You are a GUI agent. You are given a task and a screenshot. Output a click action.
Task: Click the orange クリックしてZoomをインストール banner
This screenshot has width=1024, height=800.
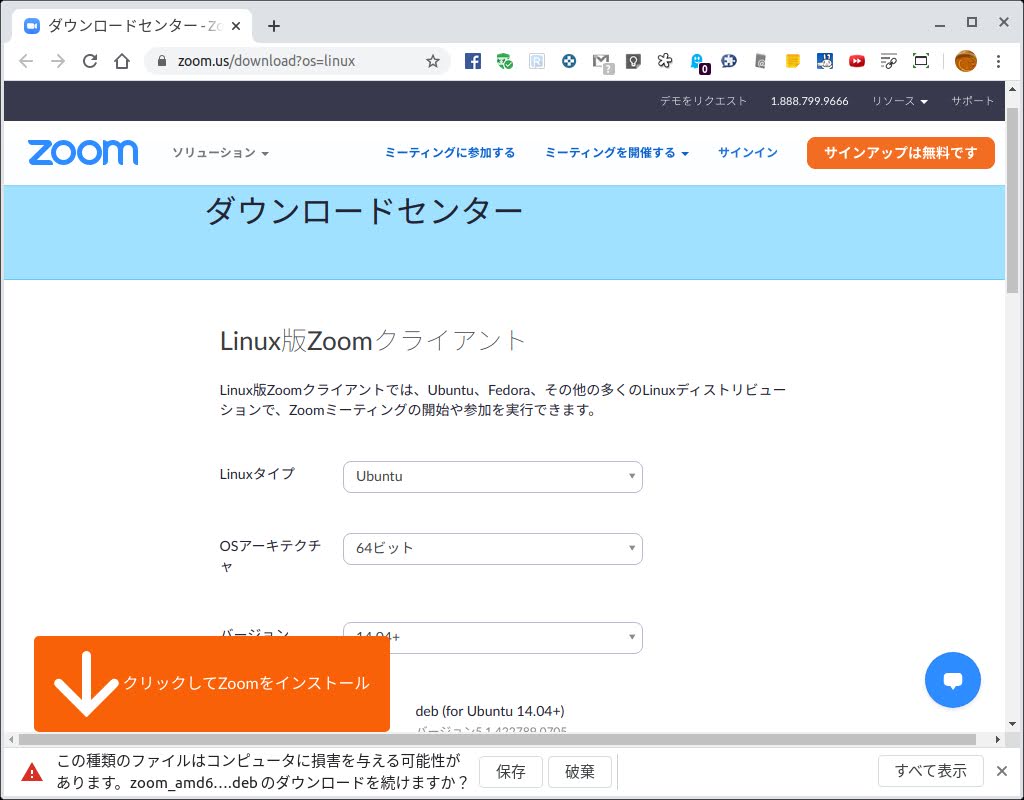[x=212, y=684]
